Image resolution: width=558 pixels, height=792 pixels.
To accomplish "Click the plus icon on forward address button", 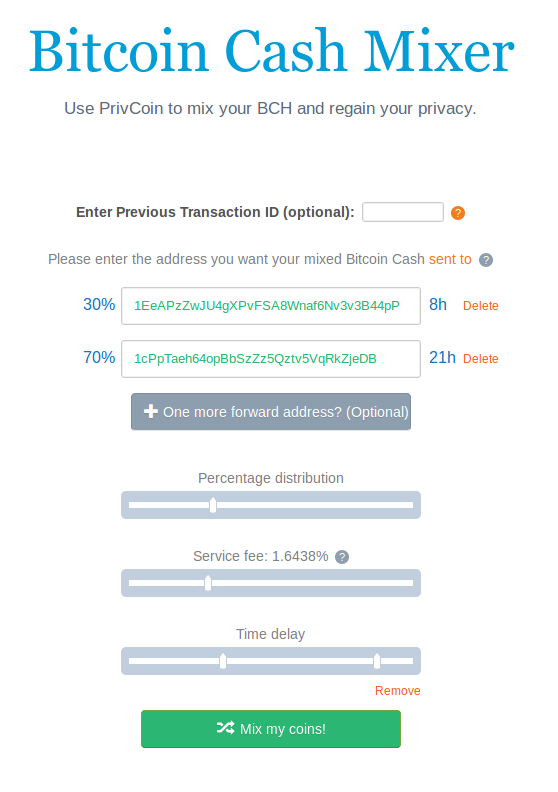I will tap(150, 411).
